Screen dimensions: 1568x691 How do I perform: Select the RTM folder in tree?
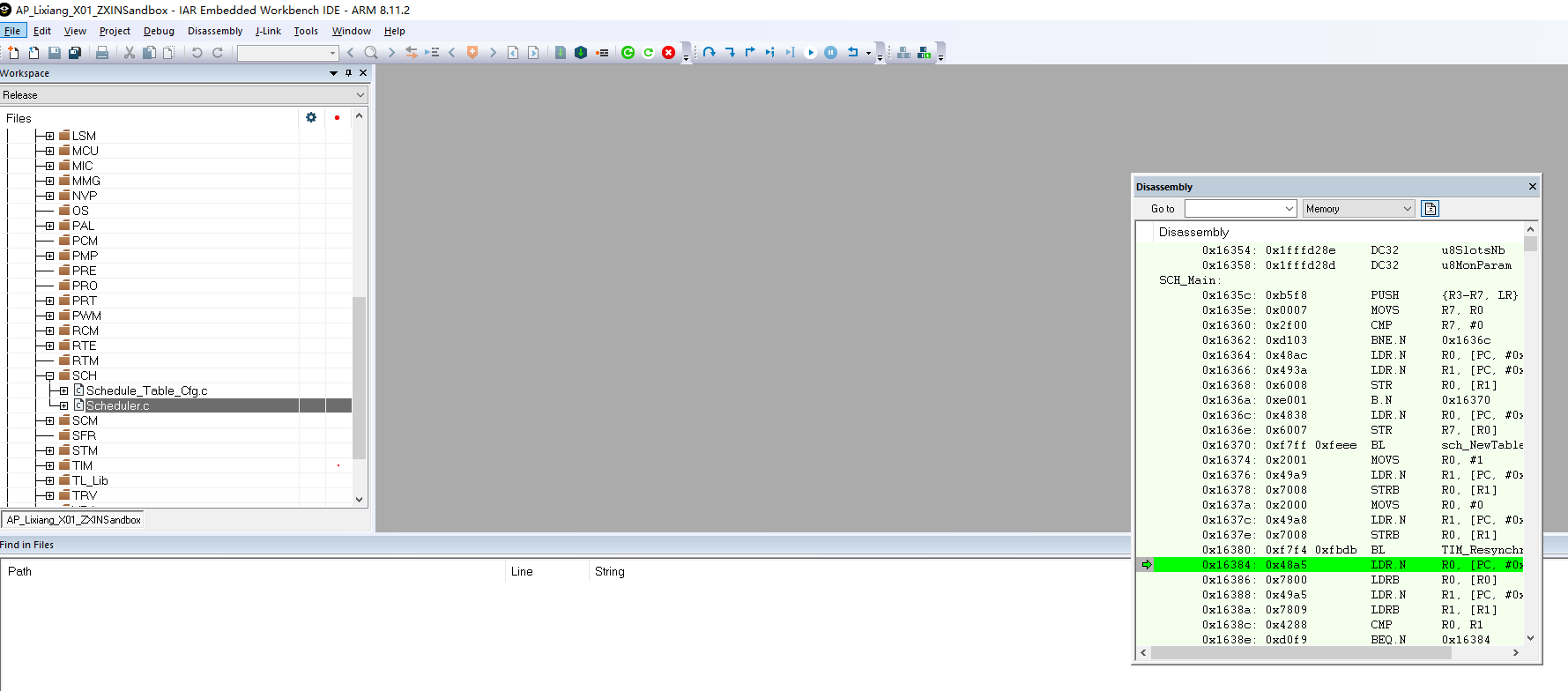coord(85,360)
